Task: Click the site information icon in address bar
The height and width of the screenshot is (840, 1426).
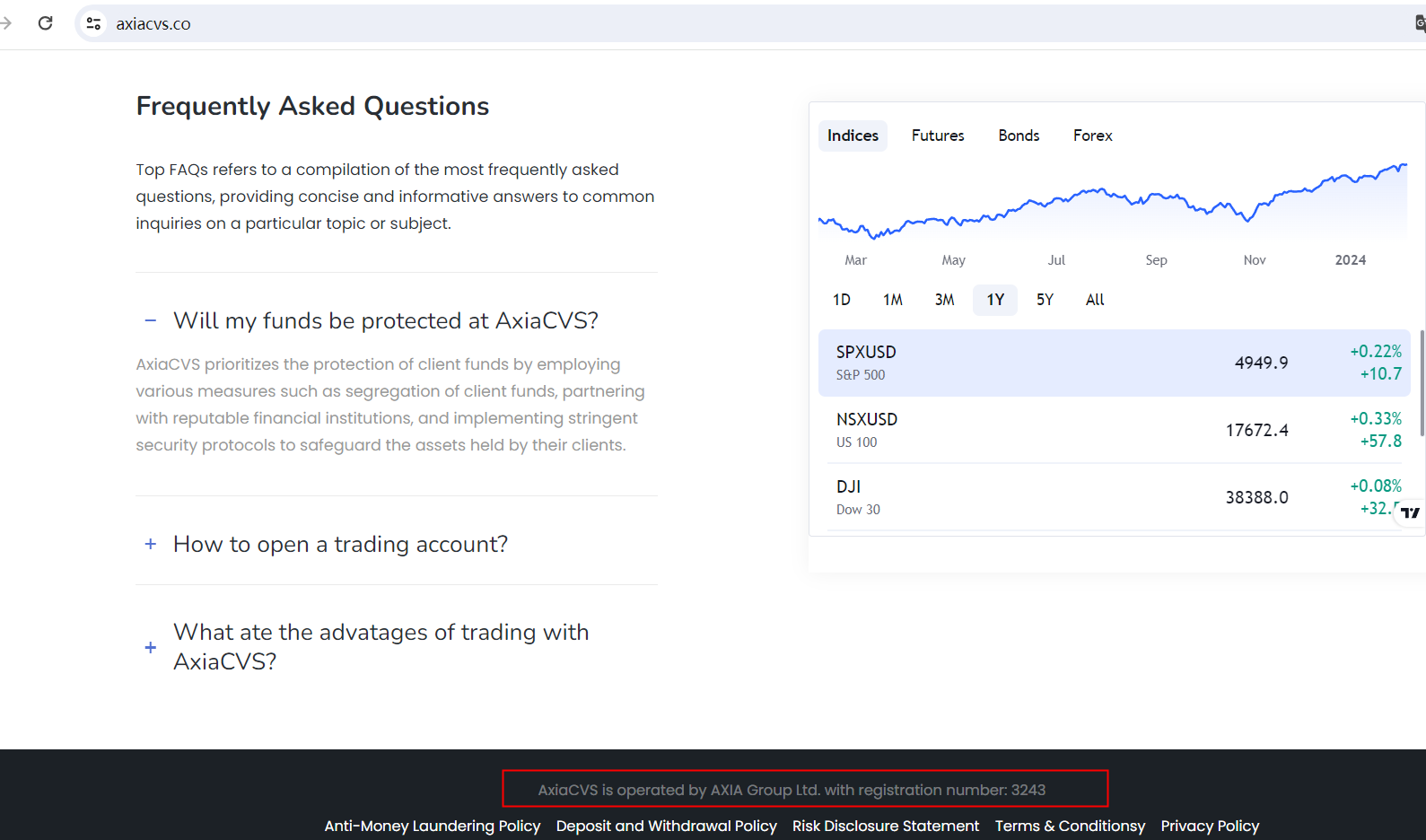Action: (x=93, y=23)
